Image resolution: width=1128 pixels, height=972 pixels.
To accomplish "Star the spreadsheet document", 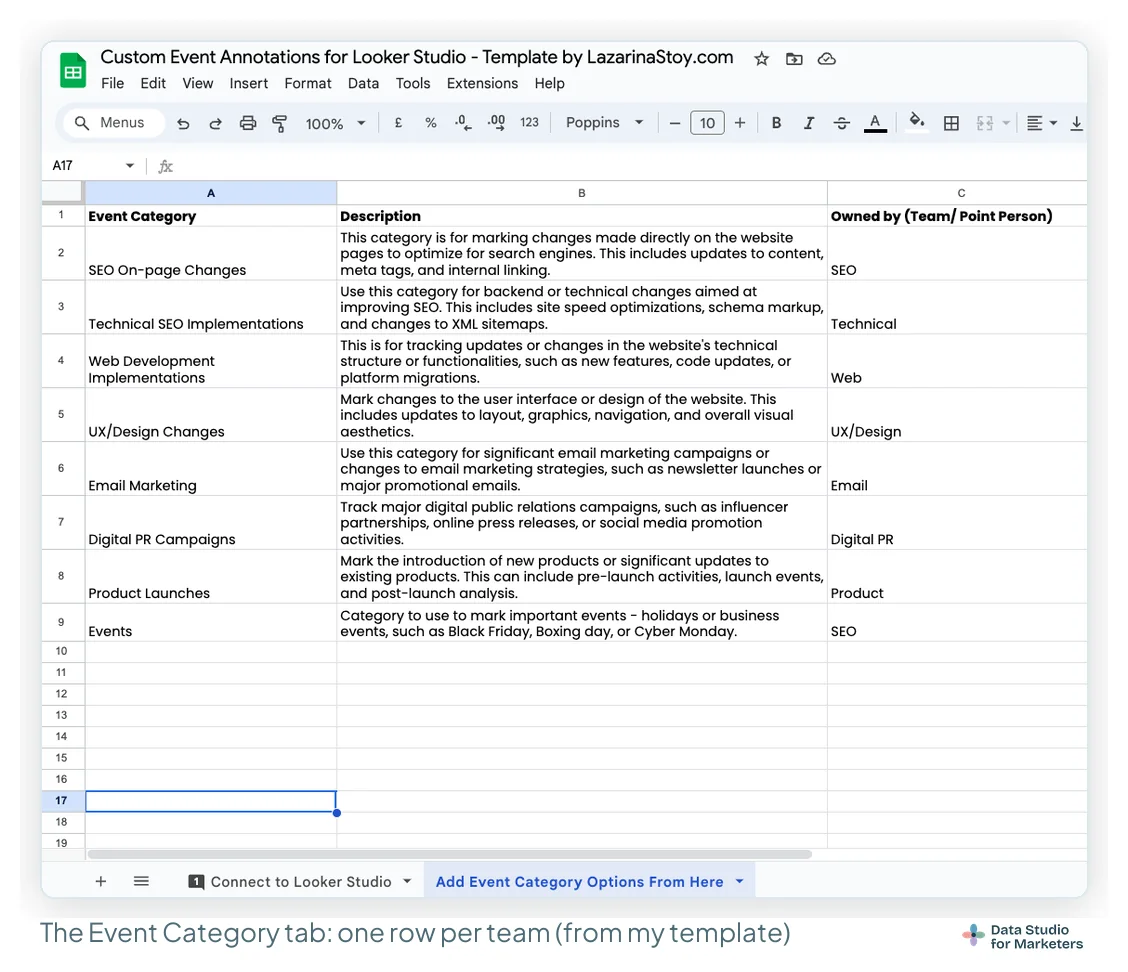I will tap(761, 59).
